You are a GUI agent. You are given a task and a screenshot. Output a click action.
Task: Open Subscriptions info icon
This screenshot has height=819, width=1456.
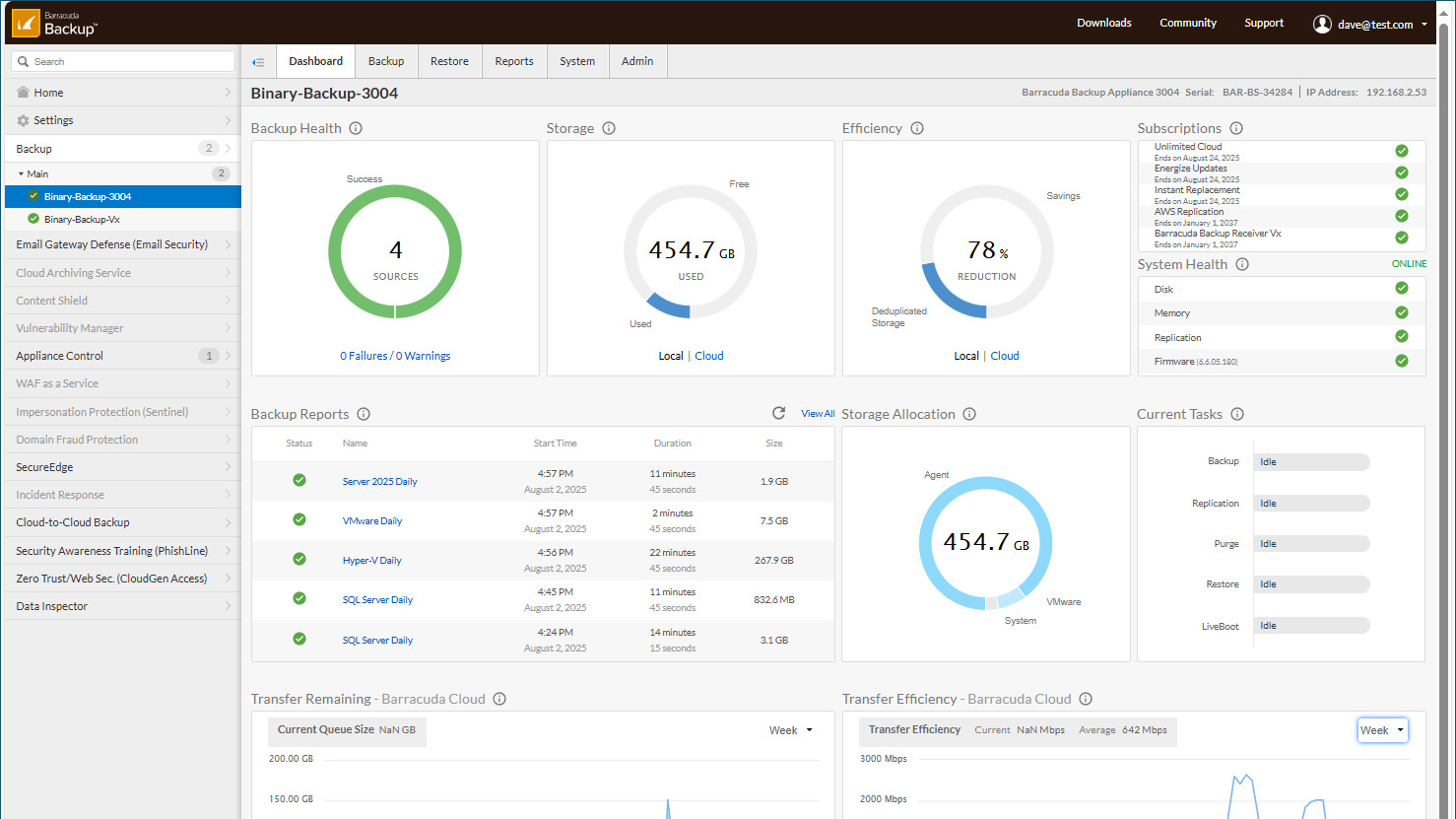(x=1236, y=128)
